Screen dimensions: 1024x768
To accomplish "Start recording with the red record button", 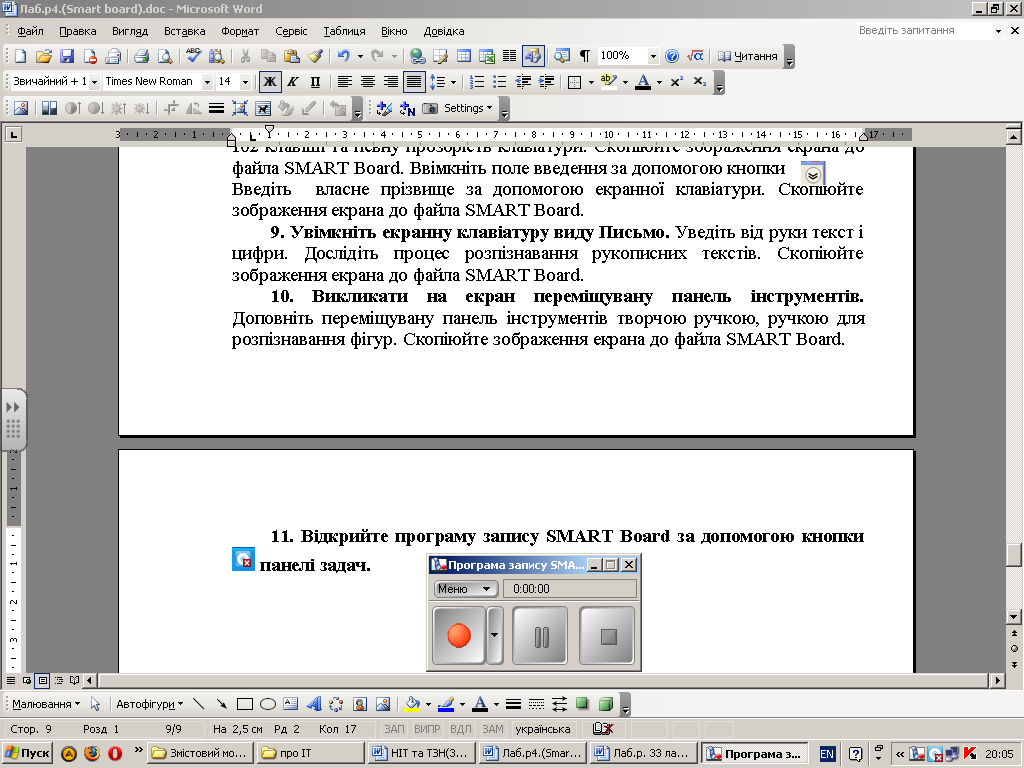I will [459, 635].
